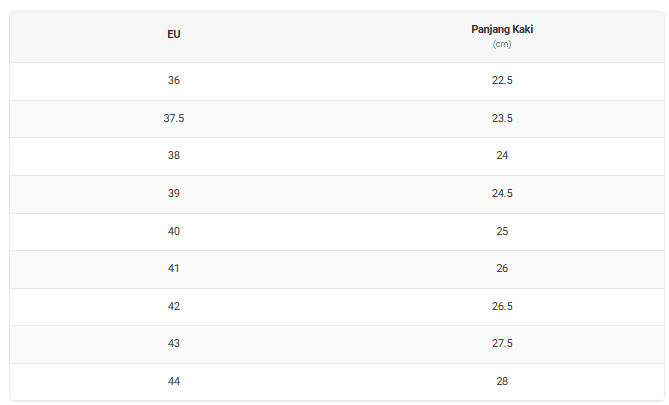
Task: Click the Panjang Kaki column header
Action: pos(502,30)
